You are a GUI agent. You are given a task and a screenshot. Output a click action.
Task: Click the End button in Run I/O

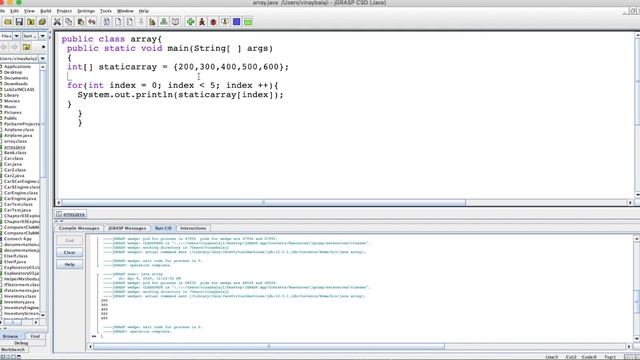pyautogui.click(x=69, y=240)
